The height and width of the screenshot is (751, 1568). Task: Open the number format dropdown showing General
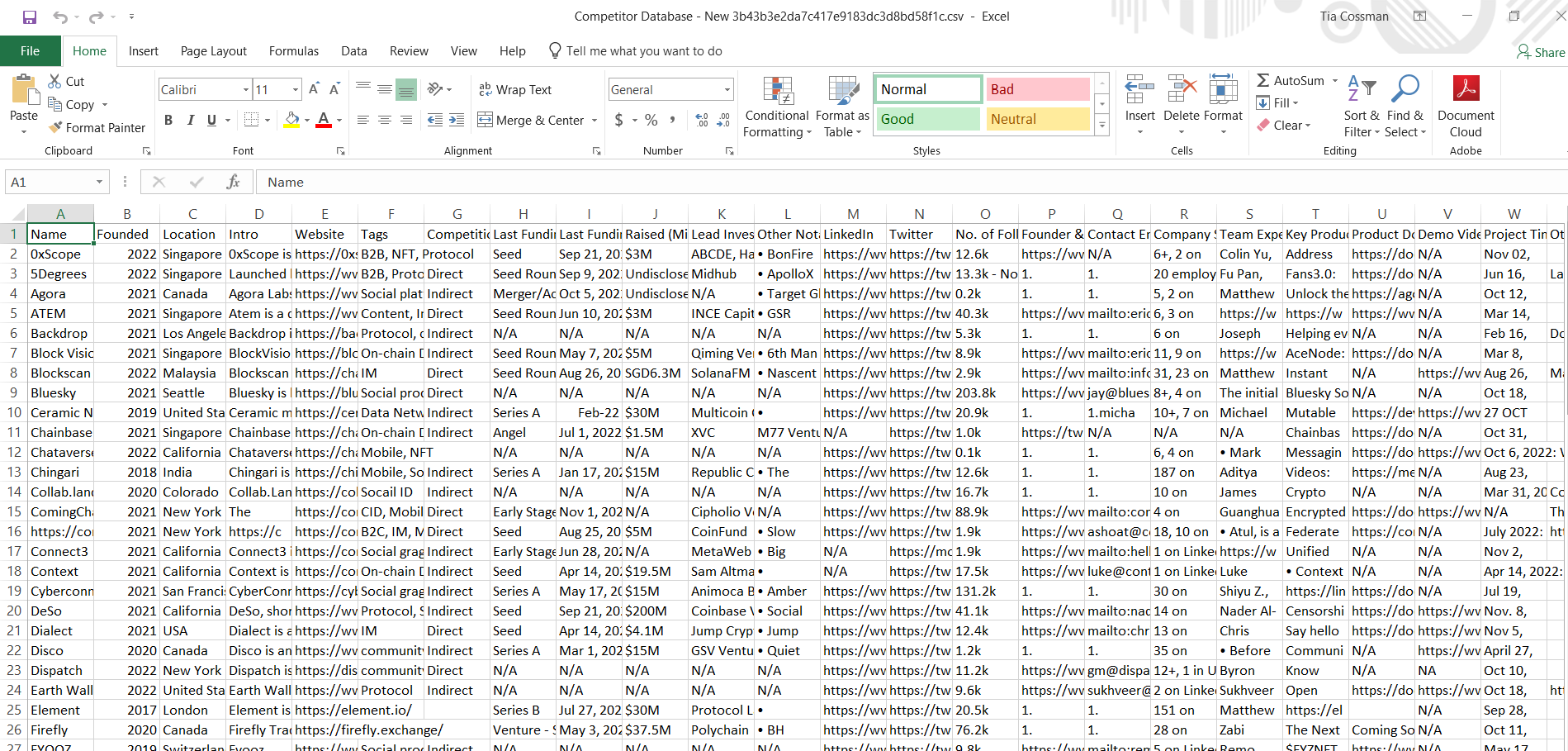click(x=727, y=89)
